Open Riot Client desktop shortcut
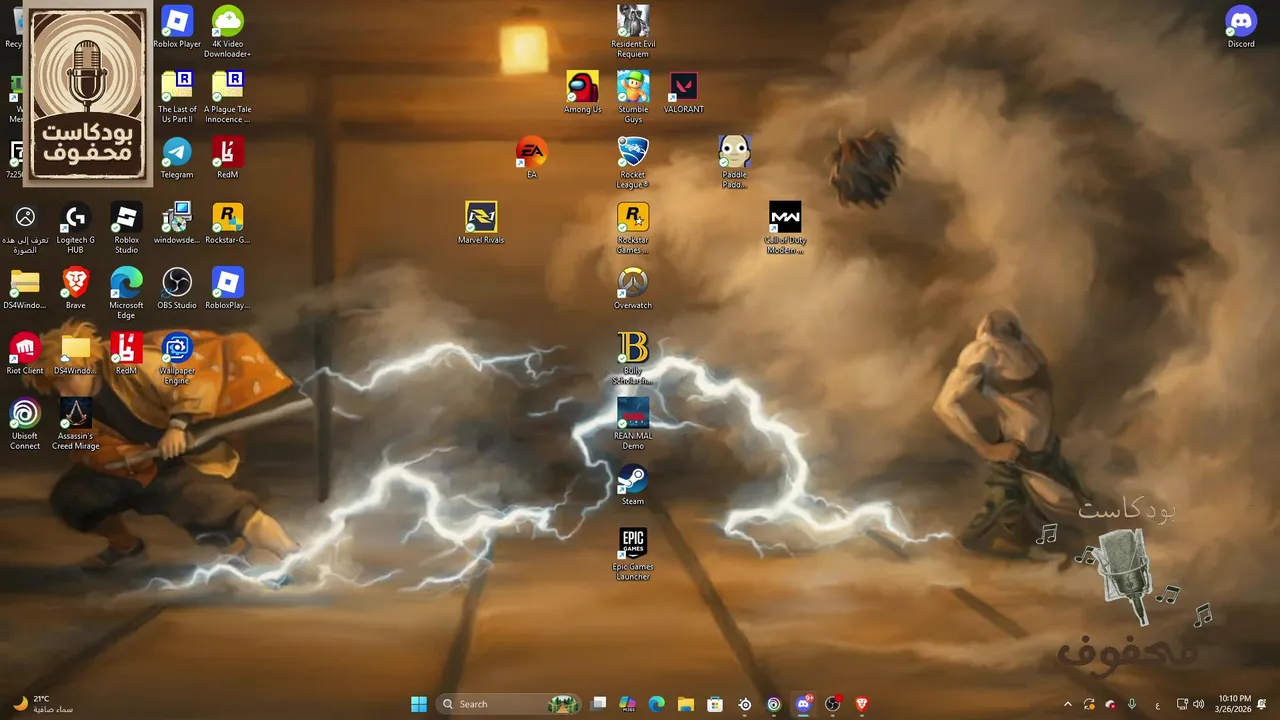The height and width of the screenshot is (720, 1280). [x=25, y=354]
